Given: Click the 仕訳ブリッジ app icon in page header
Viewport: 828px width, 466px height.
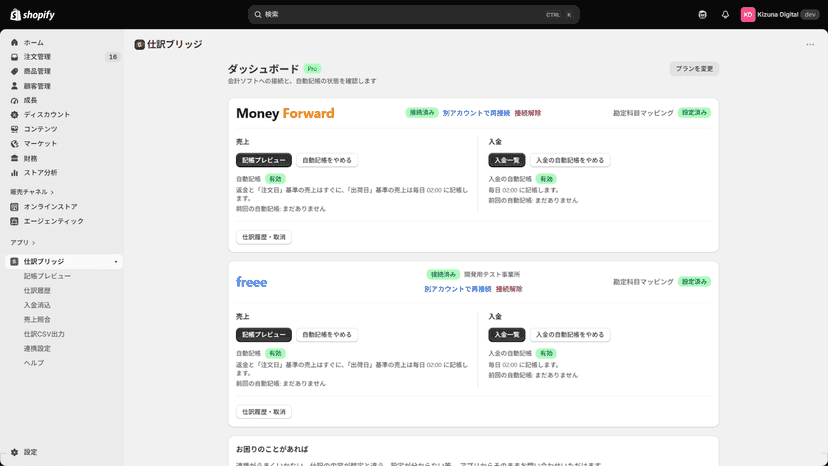Looking at the screenshot, I should [139, 45].
